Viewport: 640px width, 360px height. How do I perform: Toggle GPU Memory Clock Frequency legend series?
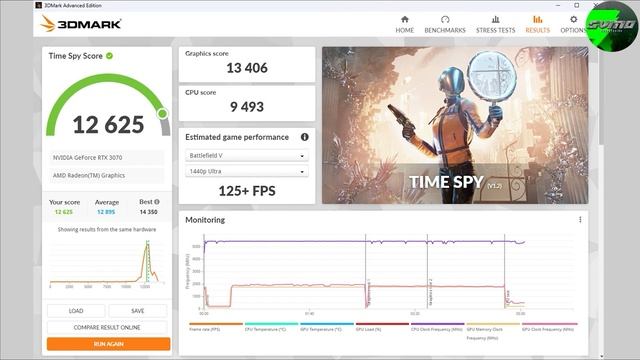coord(493,331)
